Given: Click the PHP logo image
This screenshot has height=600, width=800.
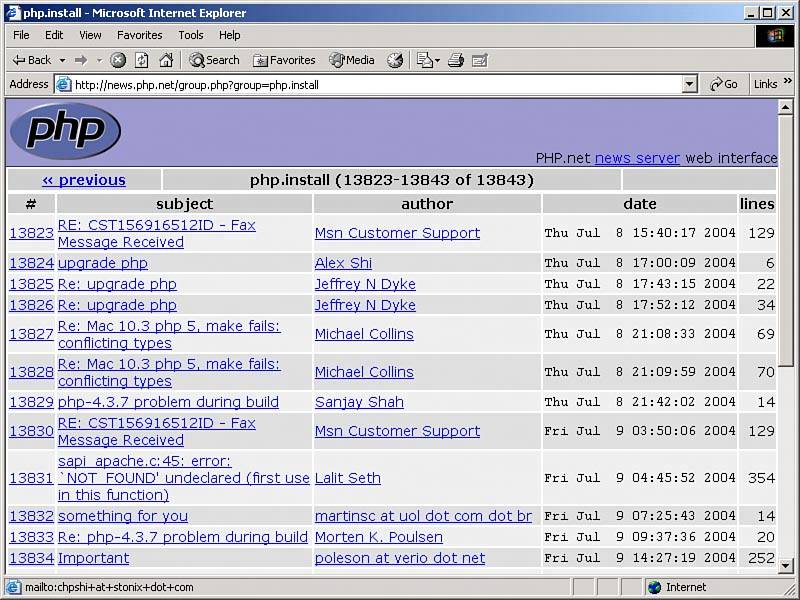Looking at the screenshot, I should [65, 131].
